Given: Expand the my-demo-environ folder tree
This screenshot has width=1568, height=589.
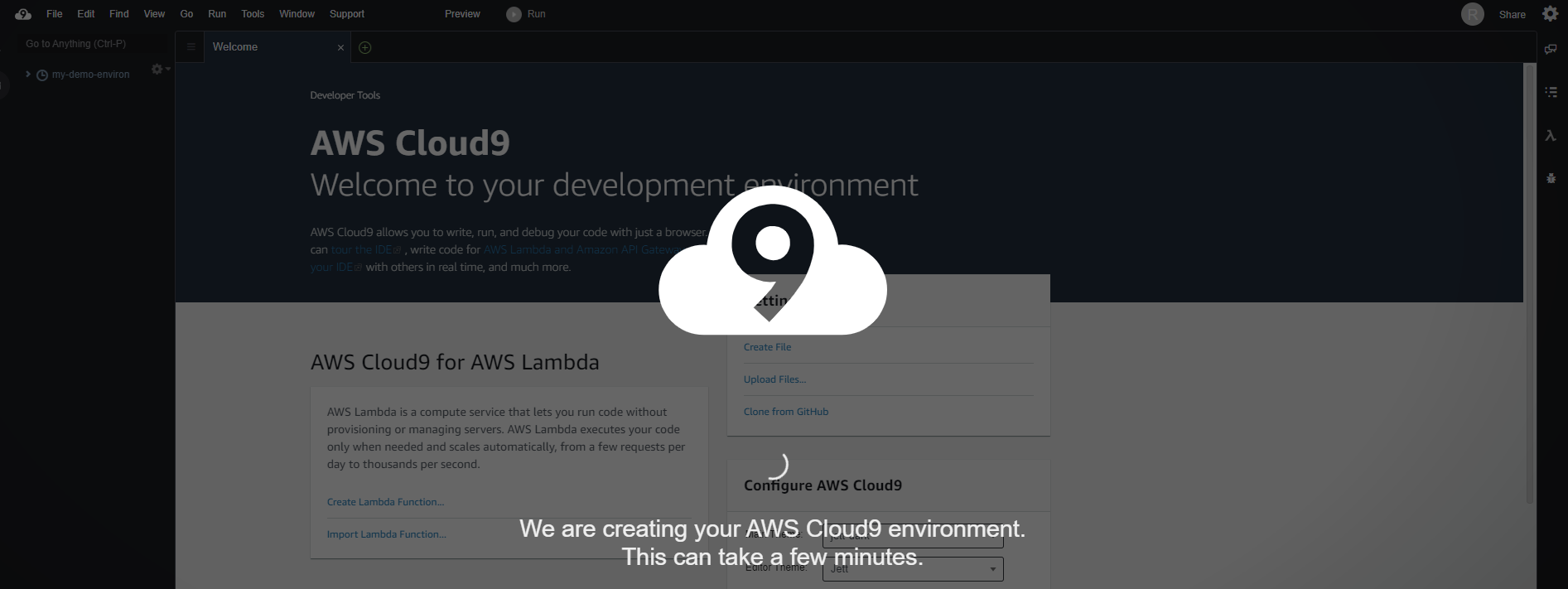Looking at the screenshot, I should (28, 75).
